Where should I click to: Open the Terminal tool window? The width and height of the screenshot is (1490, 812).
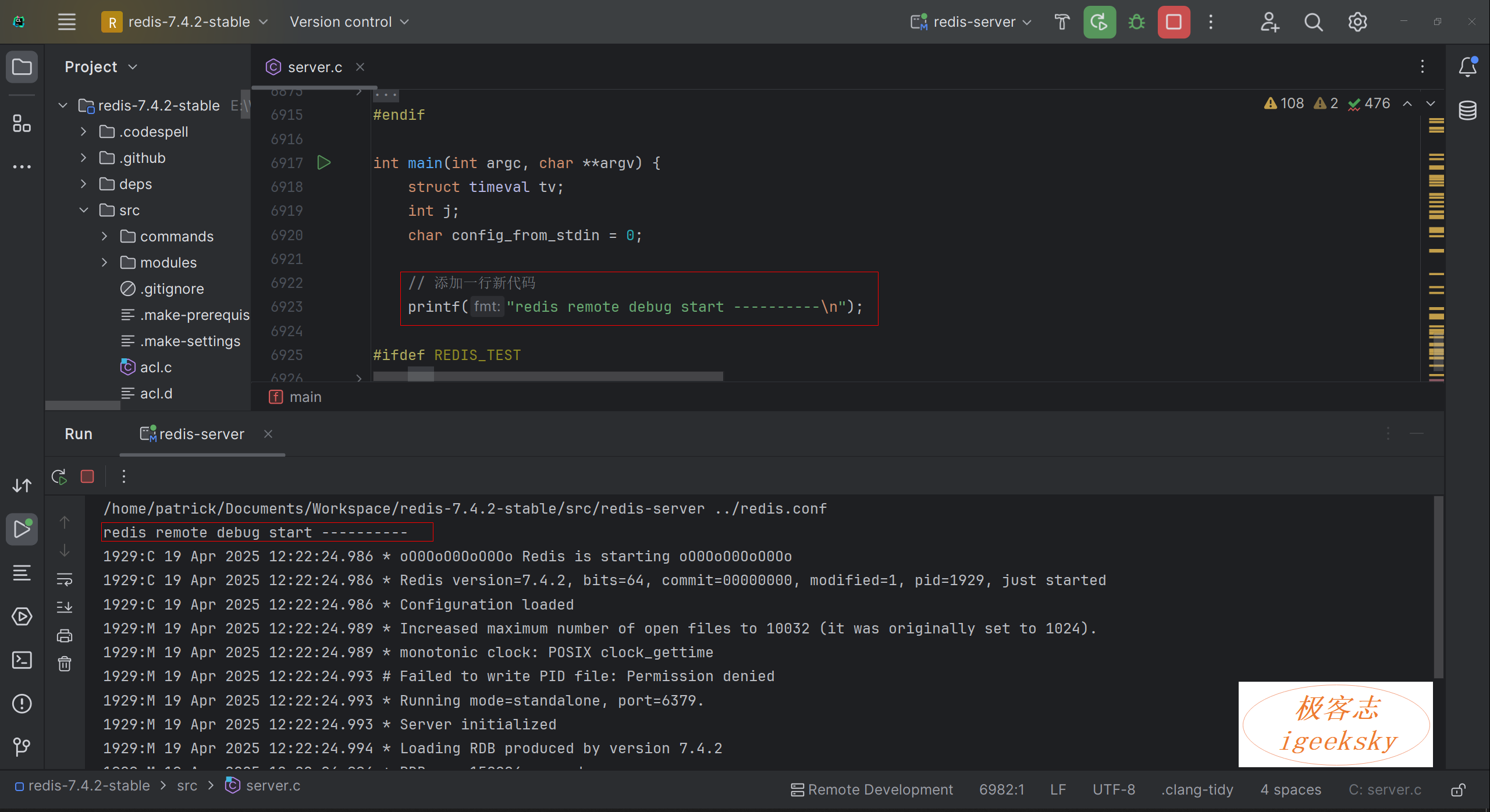pos(22,660)
